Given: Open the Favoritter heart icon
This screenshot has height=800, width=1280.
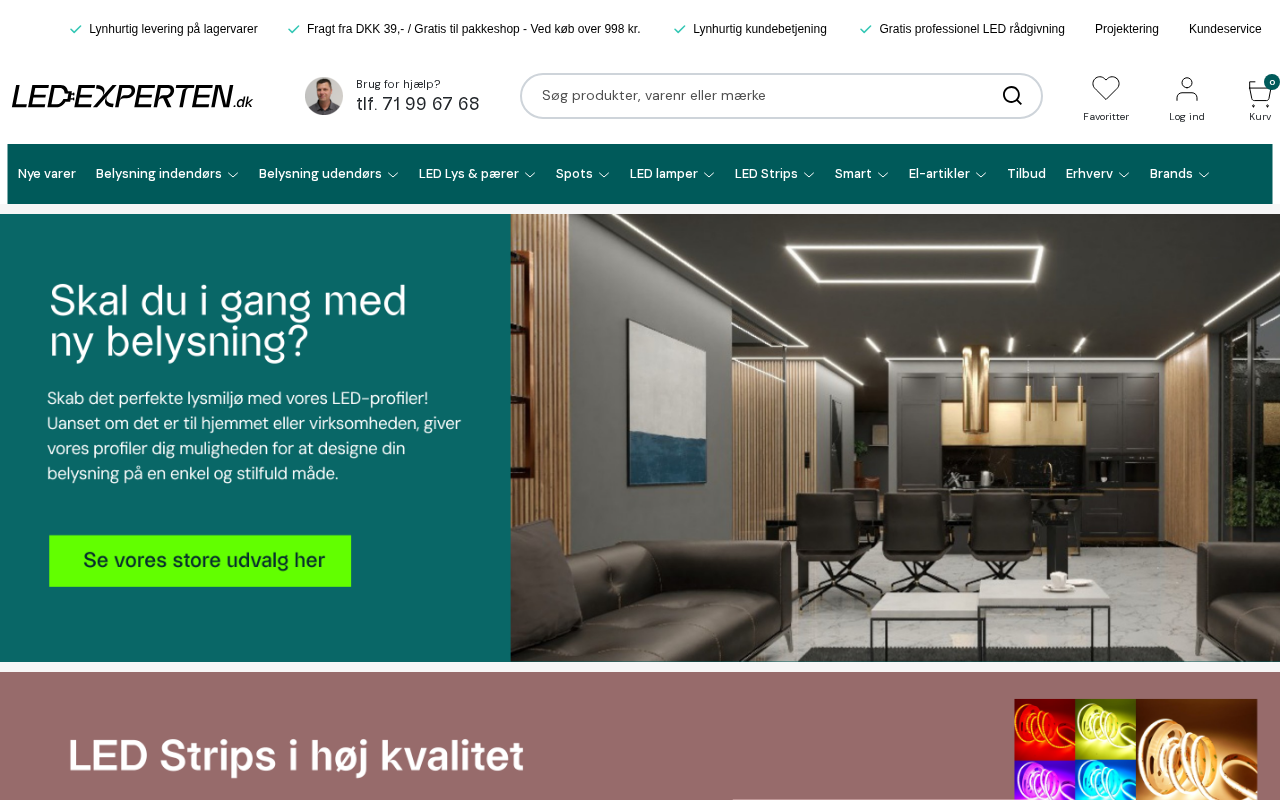Looking at the screenshot, I should click(x=1106, y=89).
